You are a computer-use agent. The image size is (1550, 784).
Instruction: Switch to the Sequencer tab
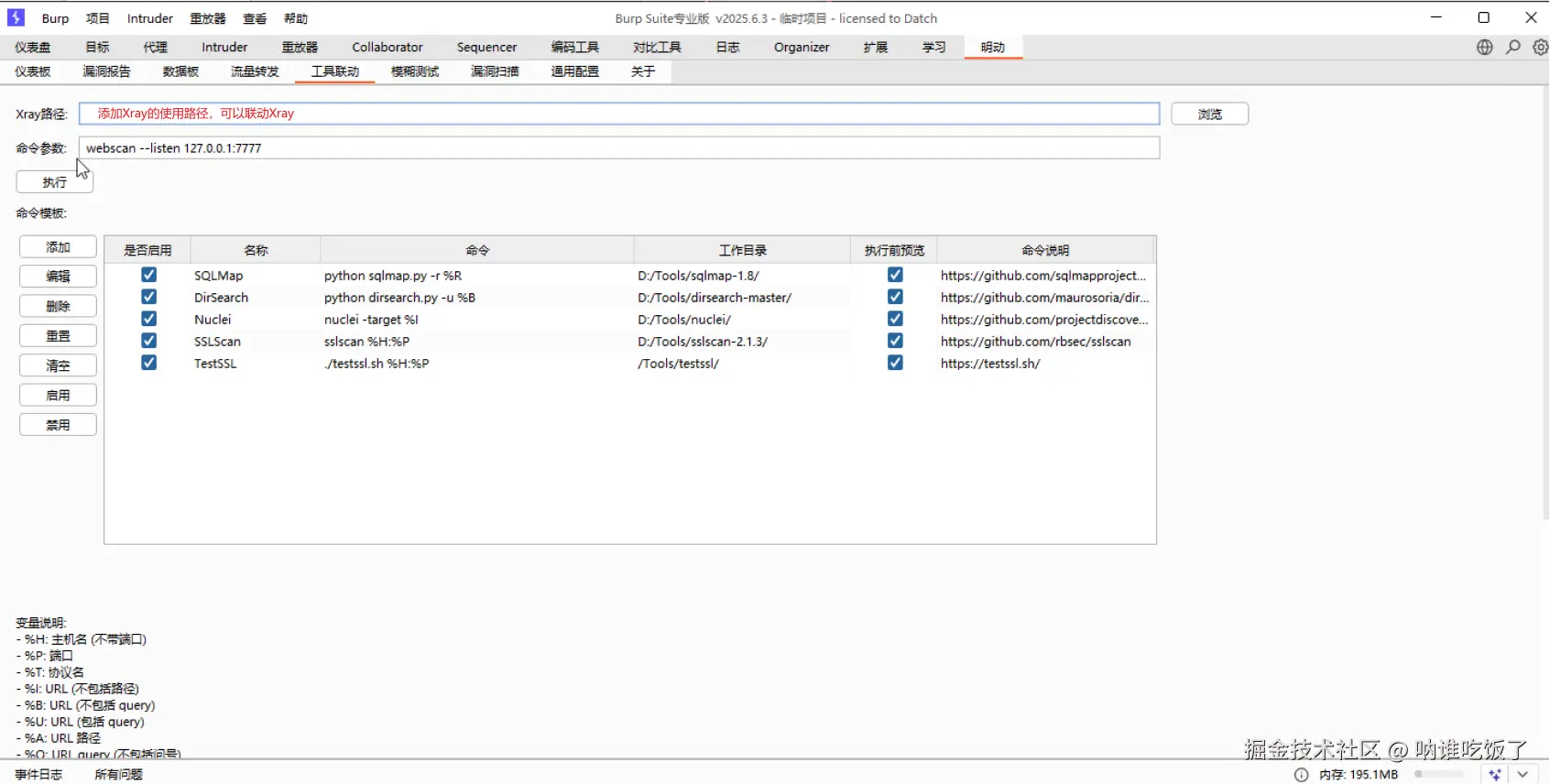pyautogui.click(x=486, y=48)
